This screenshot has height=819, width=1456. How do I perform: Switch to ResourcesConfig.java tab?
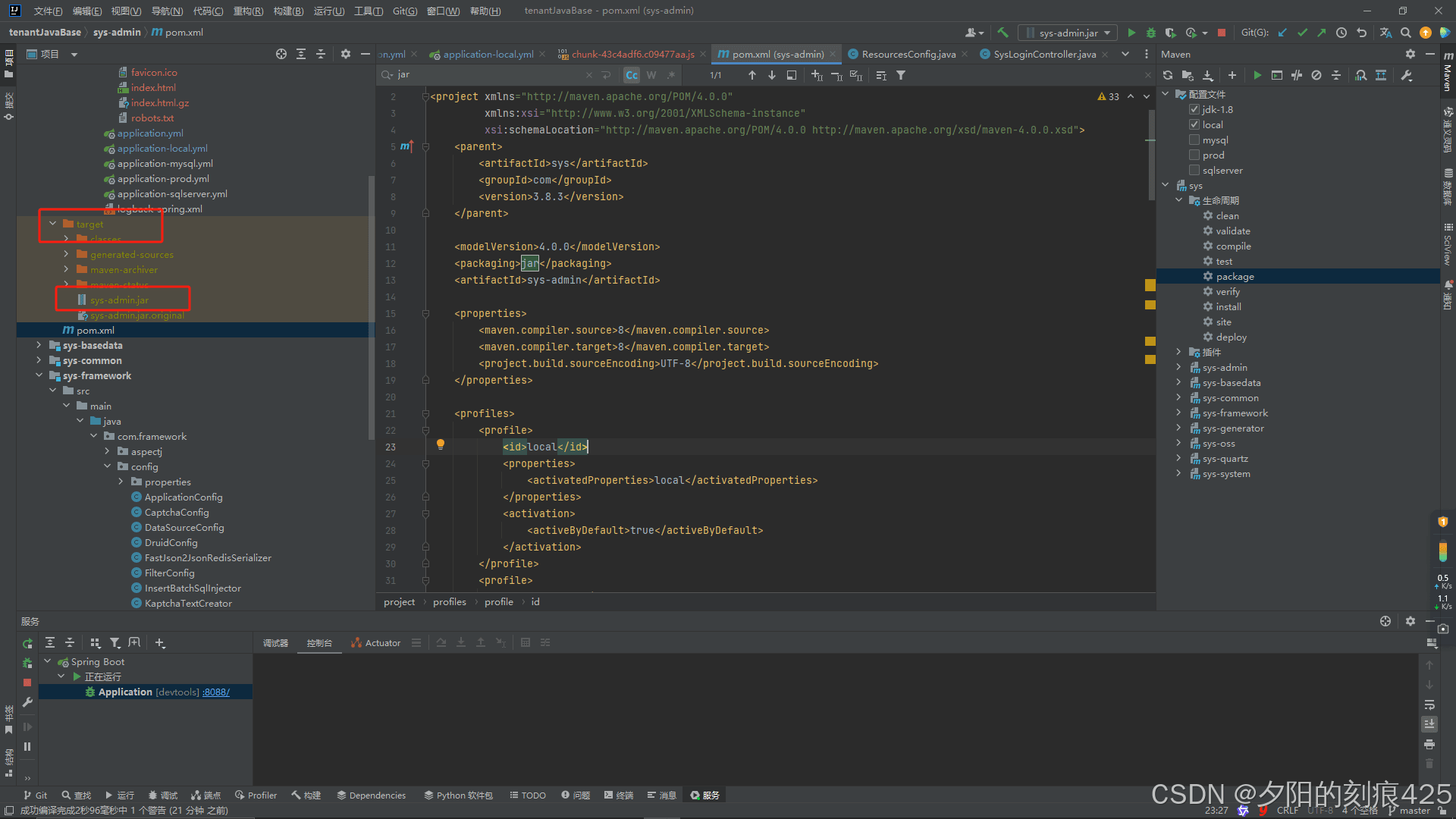tap(908, 54)
